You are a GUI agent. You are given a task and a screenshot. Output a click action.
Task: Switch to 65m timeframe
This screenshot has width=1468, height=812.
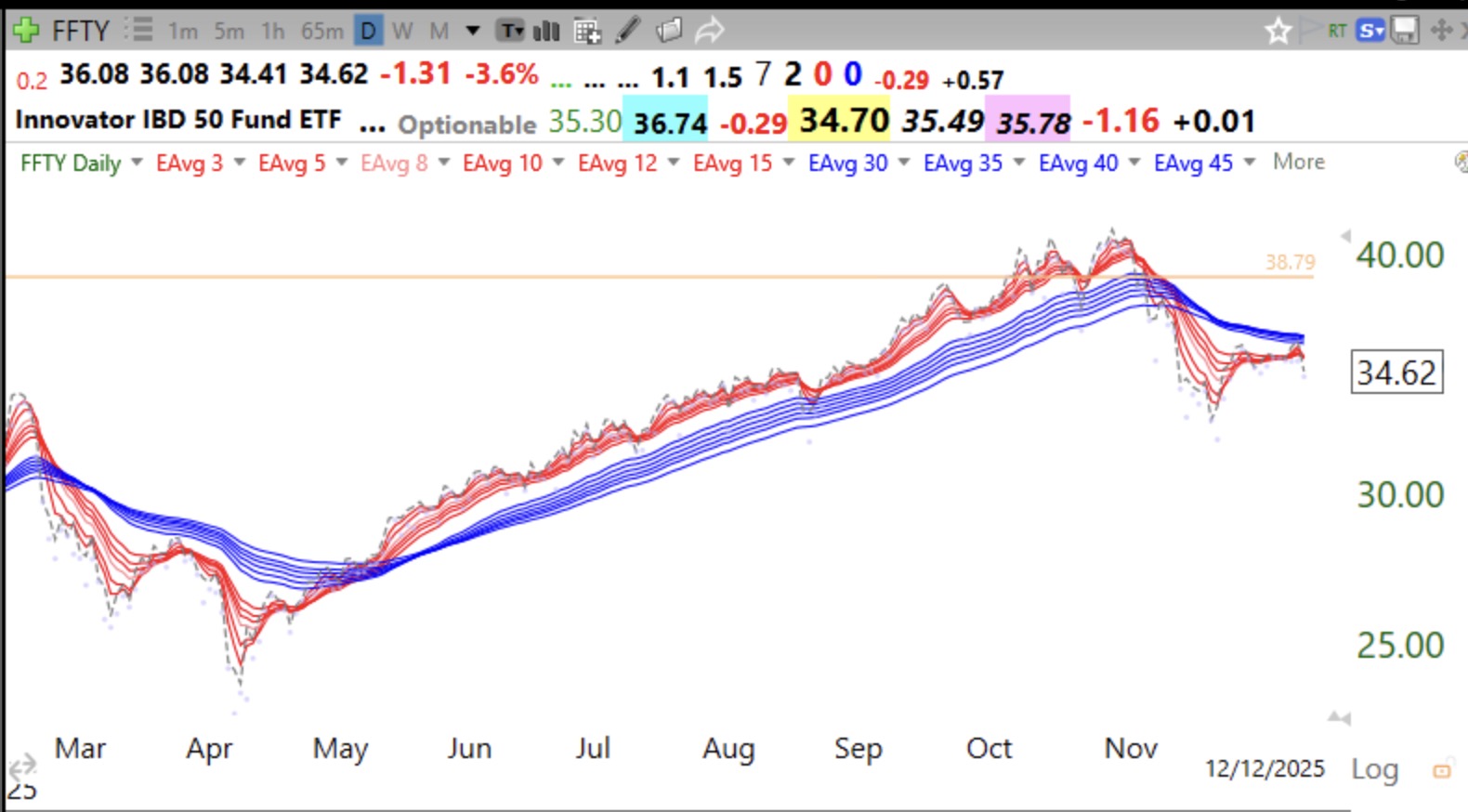[x=321, y=31]
